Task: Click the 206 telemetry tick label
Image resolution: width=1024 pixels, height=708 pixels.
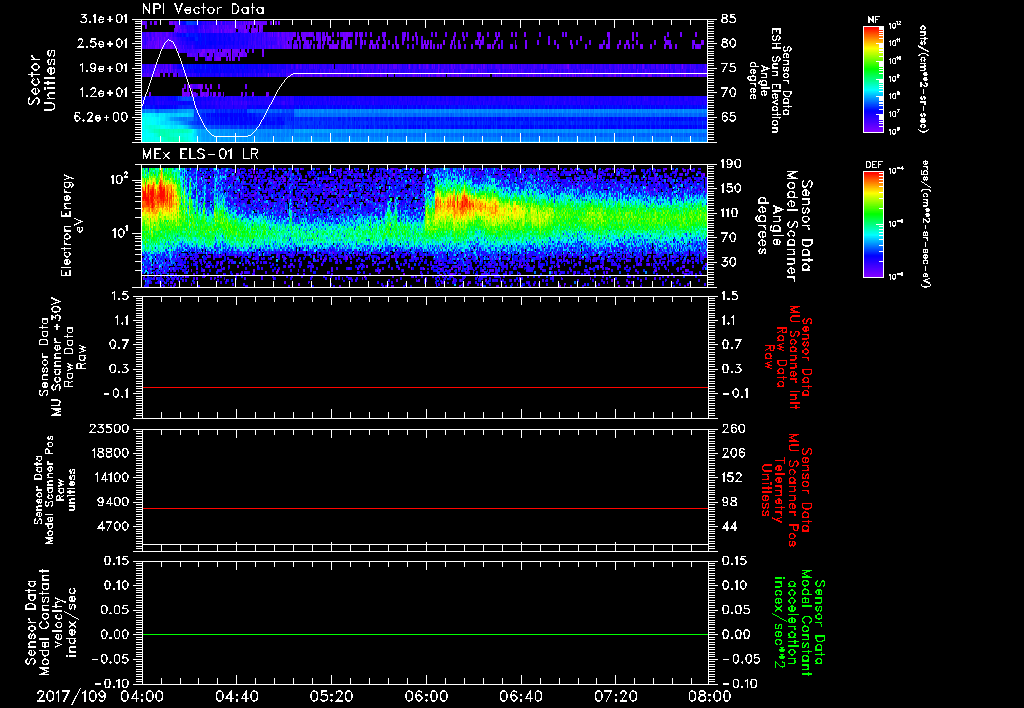Action: 732,453
